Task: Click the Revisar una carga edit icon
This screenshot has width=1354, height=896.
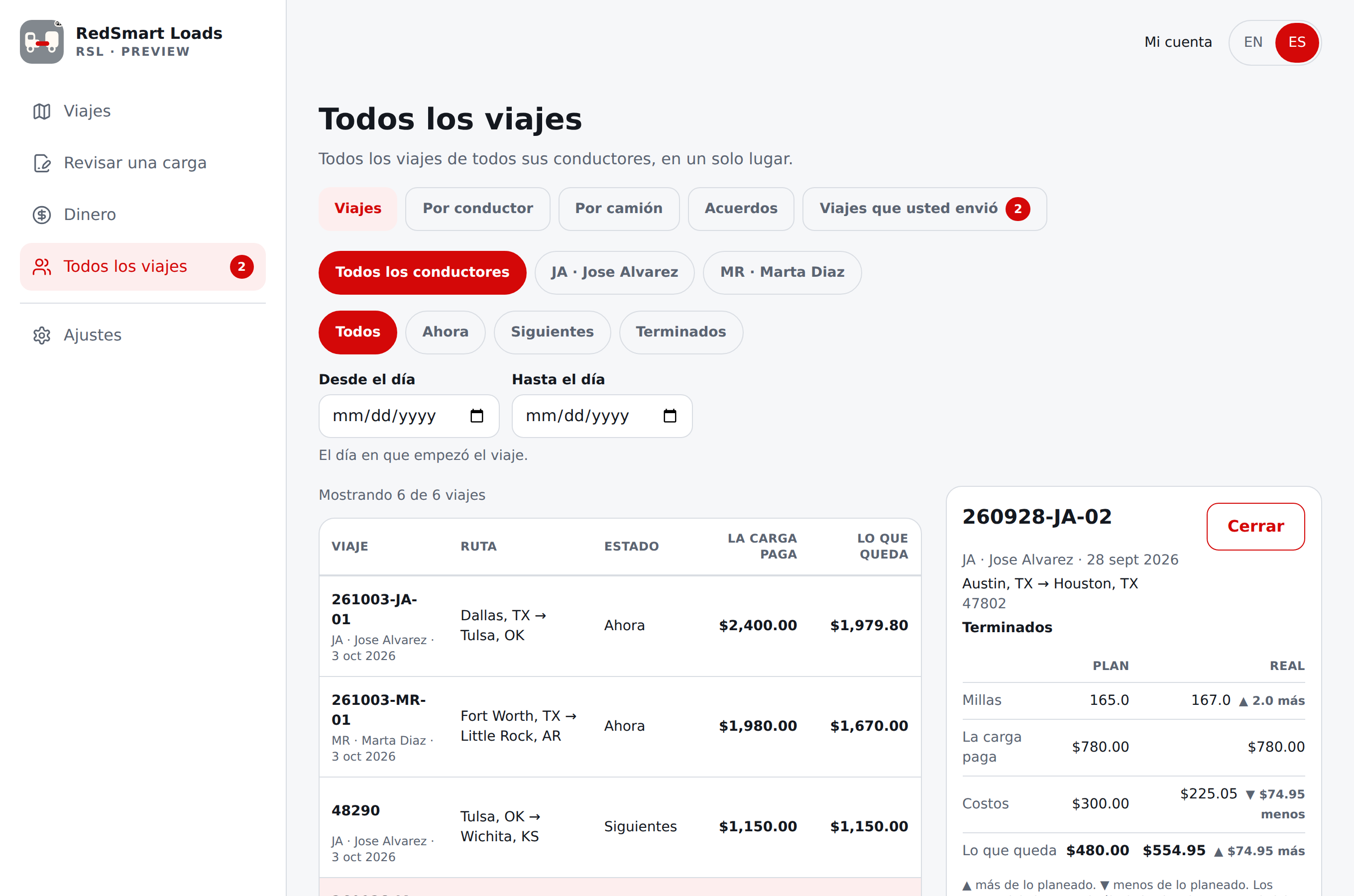Action: coord(42,163)
